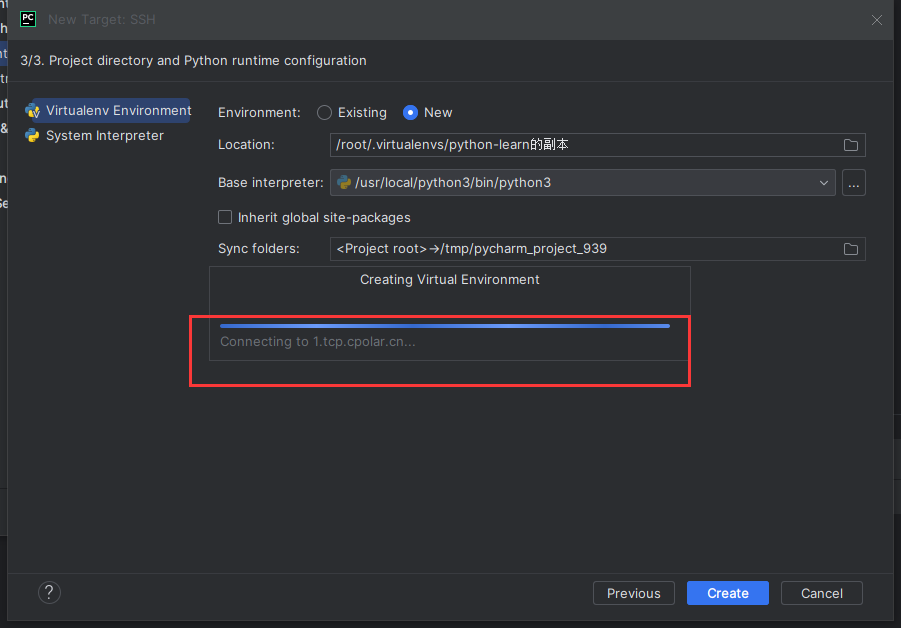Go back with the Previous button
Screen dimensions: 901x628
[633, 593]
